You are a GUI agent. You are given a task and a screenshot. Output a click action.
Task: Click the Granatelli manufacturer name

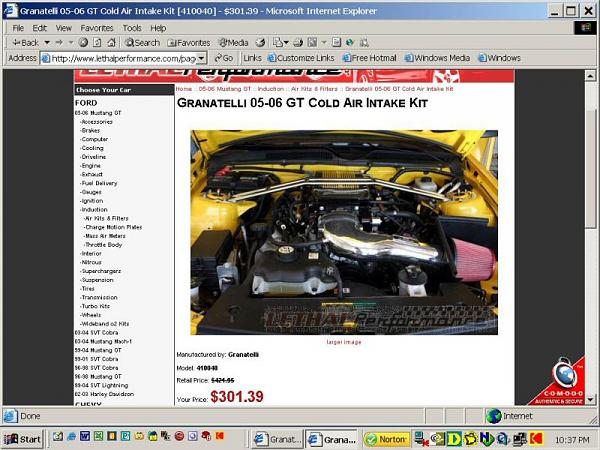243,355
